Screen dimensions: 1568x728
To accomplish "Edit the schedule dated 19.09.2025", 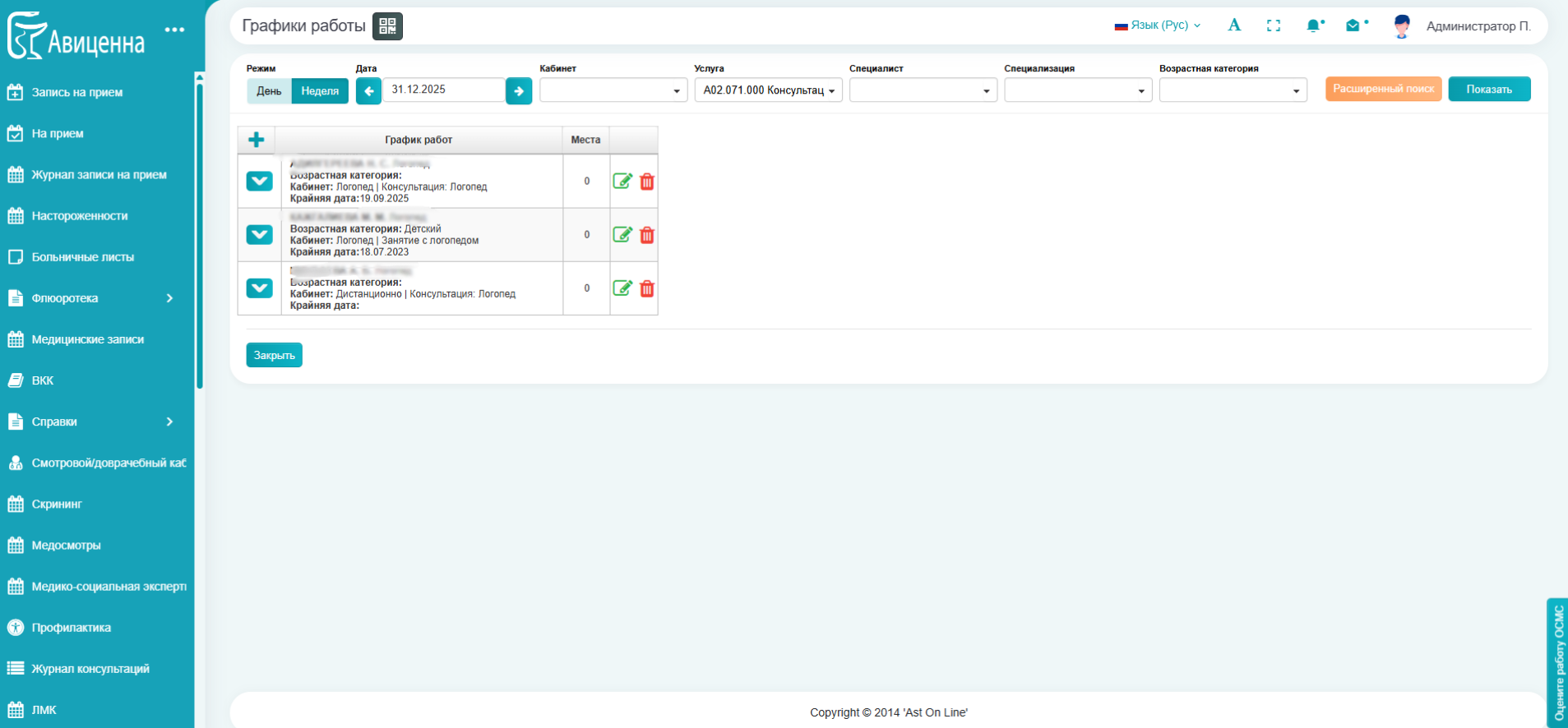I will pos(622,182).
